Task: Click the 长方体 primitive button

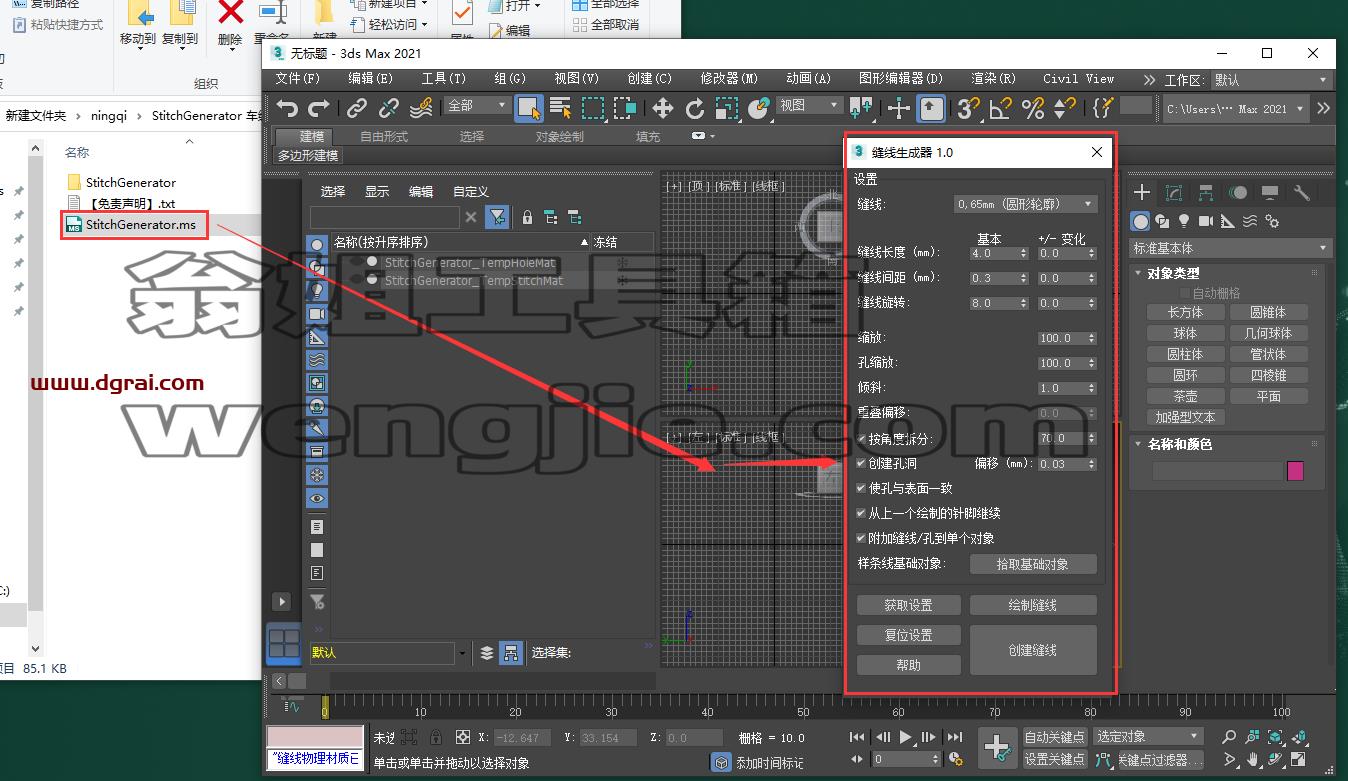Action: pos(1185,312)
